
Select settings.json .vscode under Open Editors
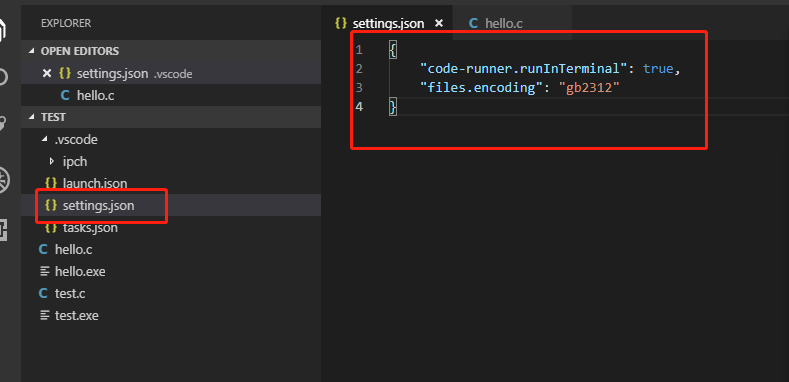pyautogui.click(x=171, y=73)
